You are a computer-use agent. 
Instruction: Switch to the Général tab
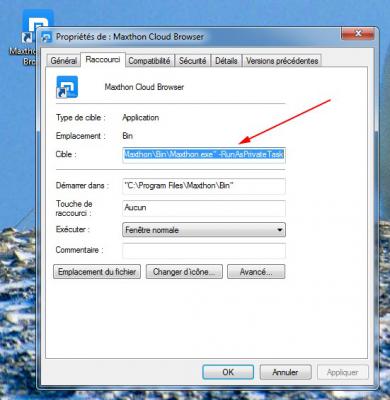point(63,61)
